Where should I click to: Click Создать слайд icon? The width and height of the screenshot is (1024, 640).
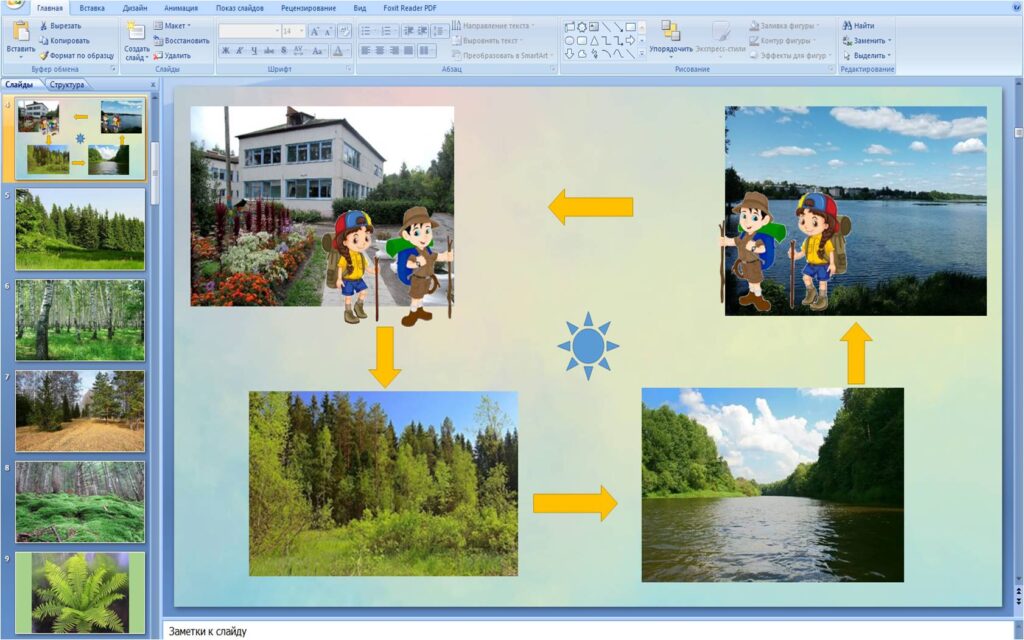click(x=136, y=32)
